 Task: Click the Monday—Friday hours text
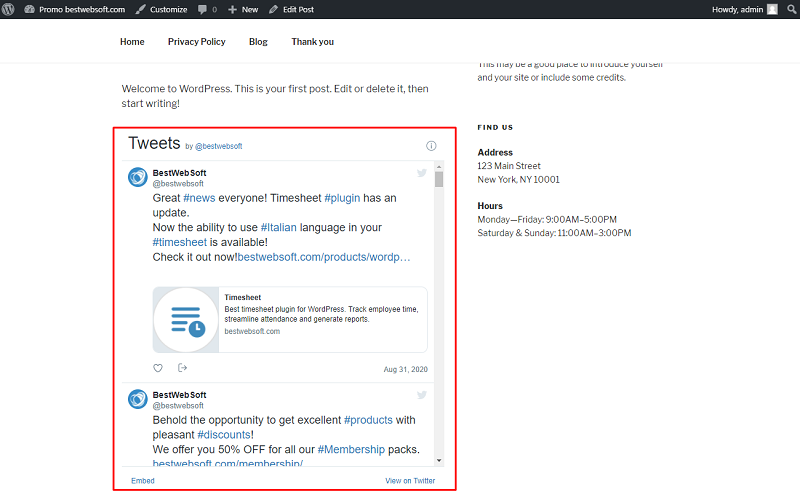(x=547, y=219)
